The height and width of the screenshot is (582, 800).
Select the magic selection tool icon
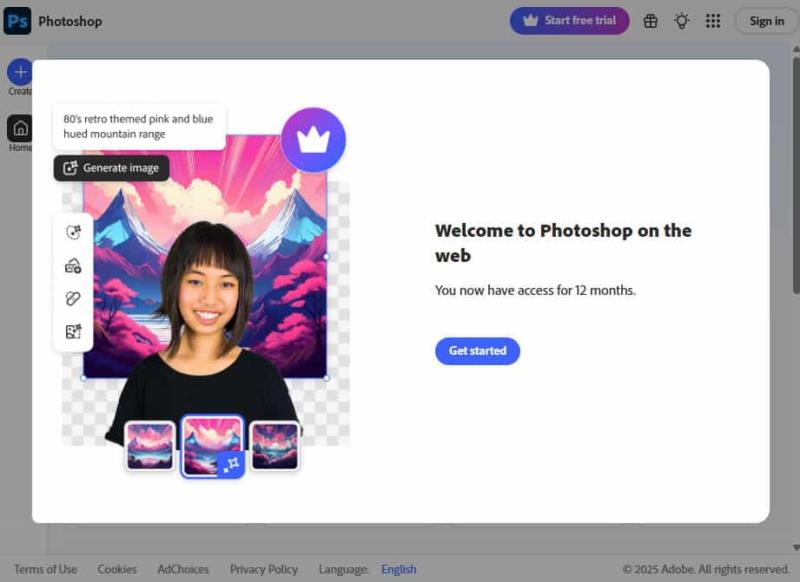pyautogui.click(x=72, y=231)
